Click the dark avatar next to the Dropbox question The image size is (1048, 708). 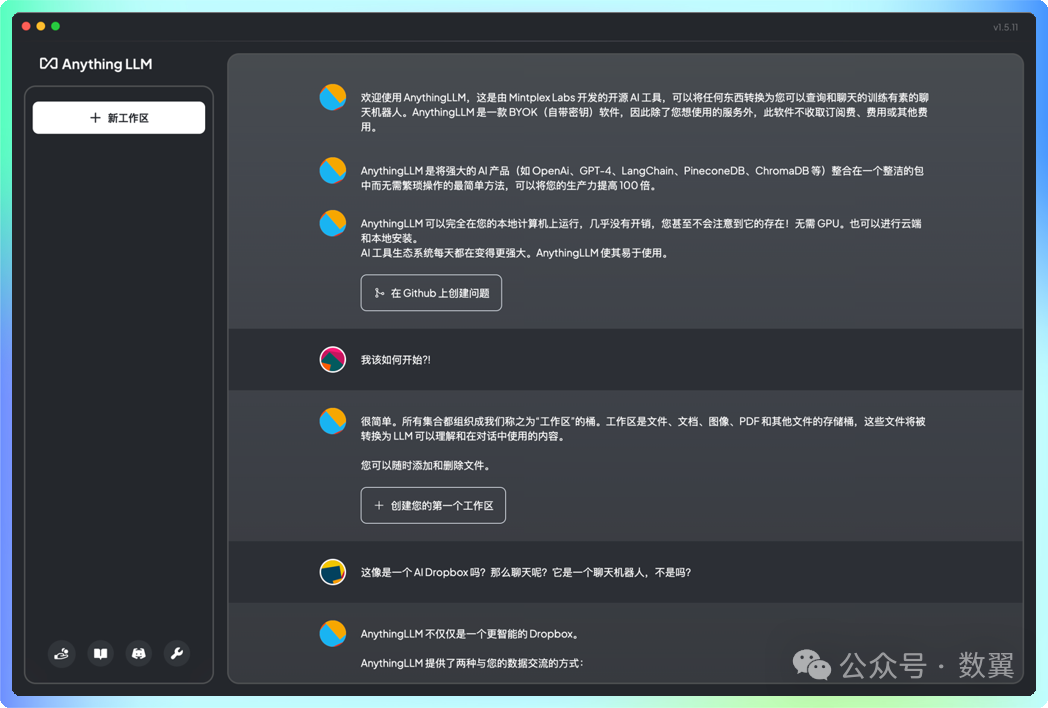[x=332, y=571]
